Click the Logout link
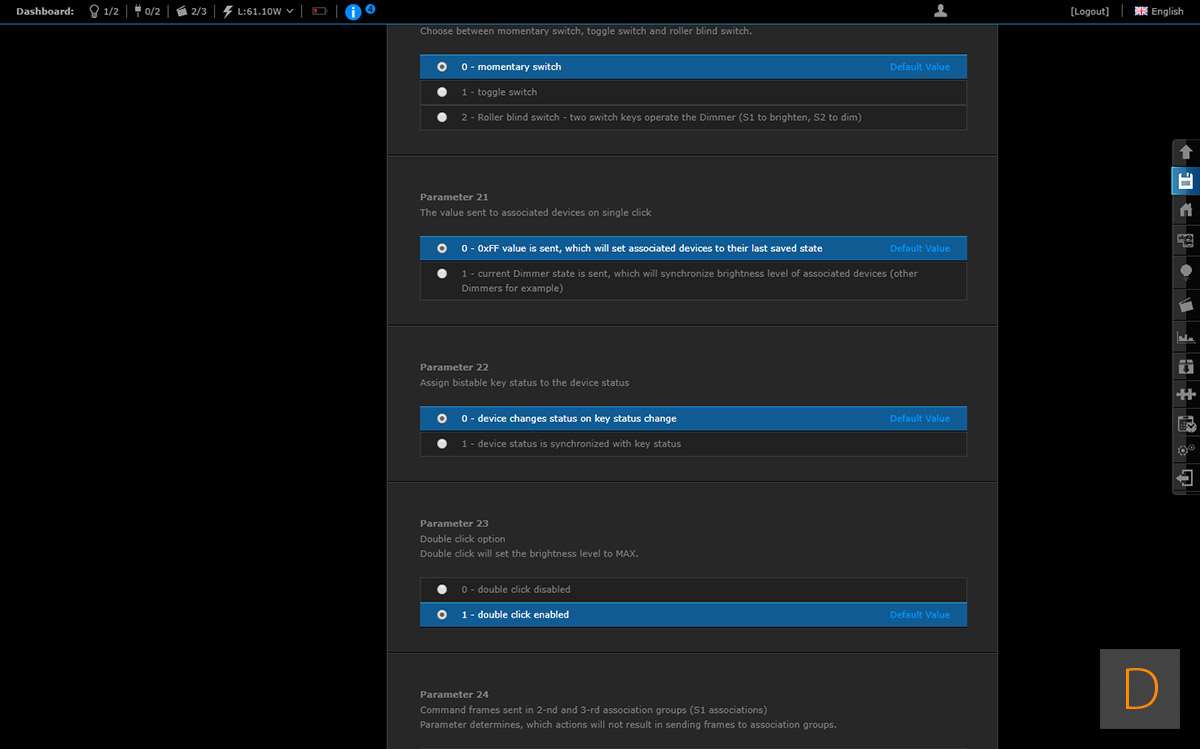The image size is (1200, 749). (1089, 11)
